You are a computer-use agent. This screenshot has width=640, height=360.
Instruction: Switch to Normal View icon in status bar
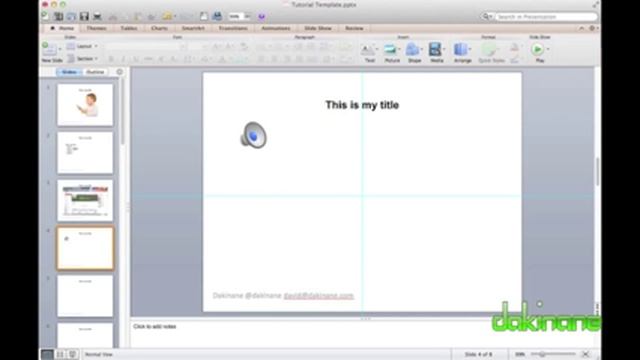point(47,354)
